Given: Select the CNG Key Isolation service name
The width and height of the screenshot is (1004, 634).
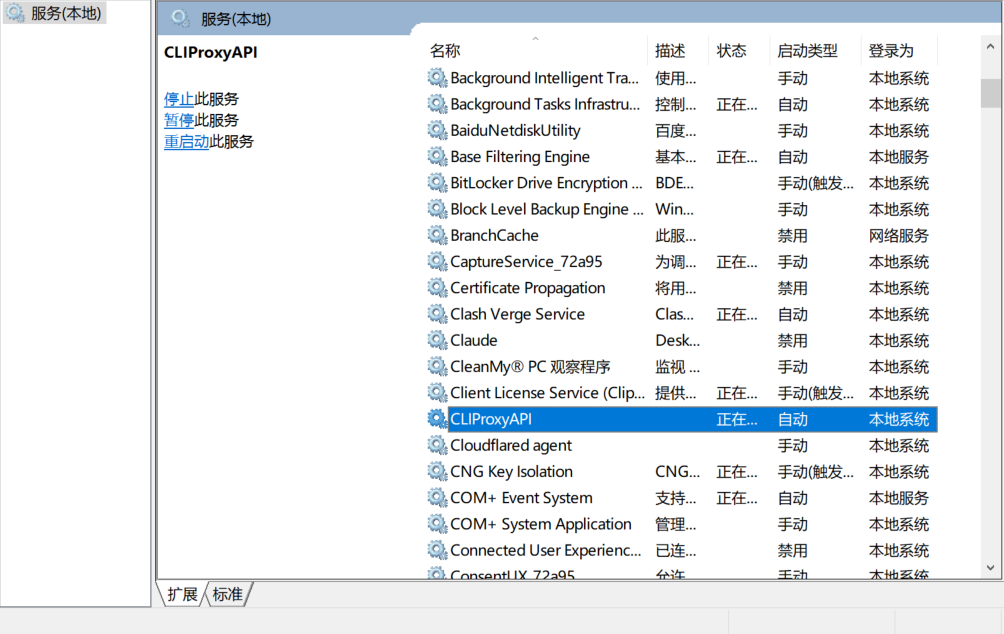Looking at the screenshot, I should tap(512, 472).
